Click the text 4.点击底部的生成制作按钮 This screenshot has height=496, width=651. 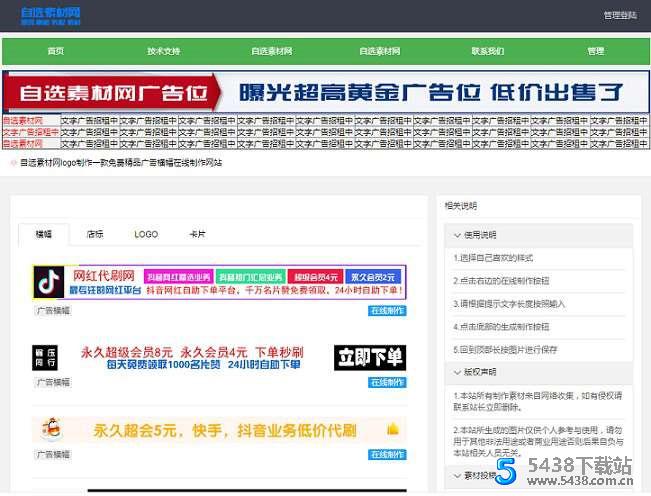coord(501,327)
